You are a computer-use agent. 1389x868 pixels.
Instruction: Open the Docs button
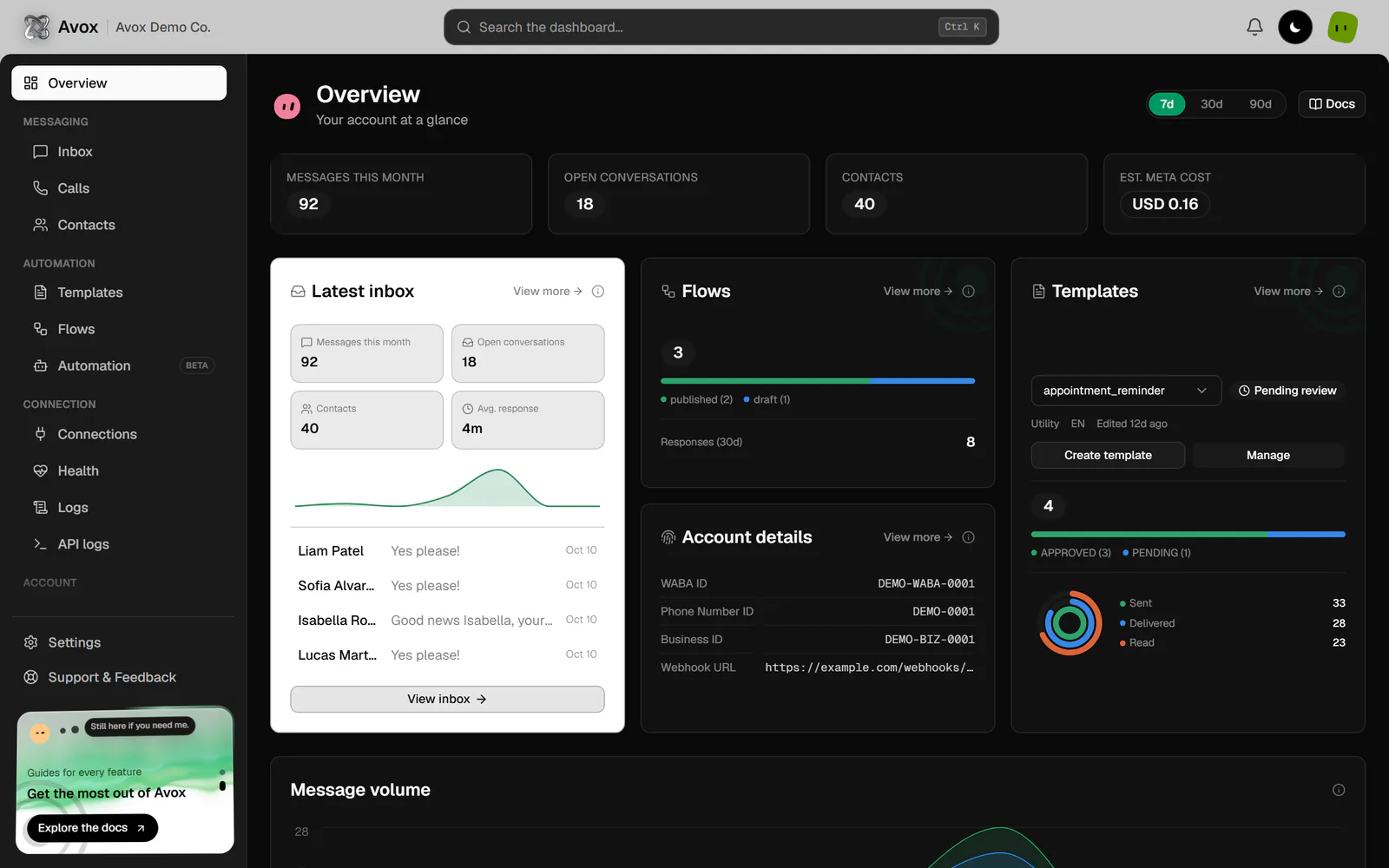point(1332,104)
